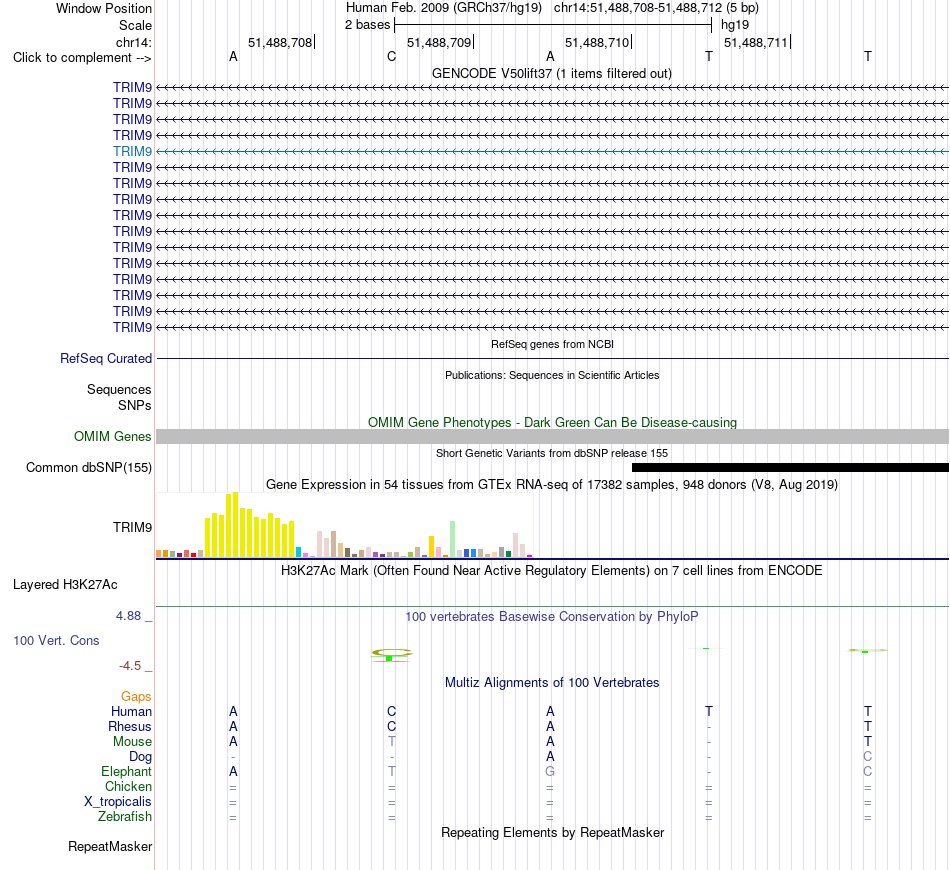Click the light green bar in GTEx chart
This screenshot has height=870, width=950.
coord(453,539)
